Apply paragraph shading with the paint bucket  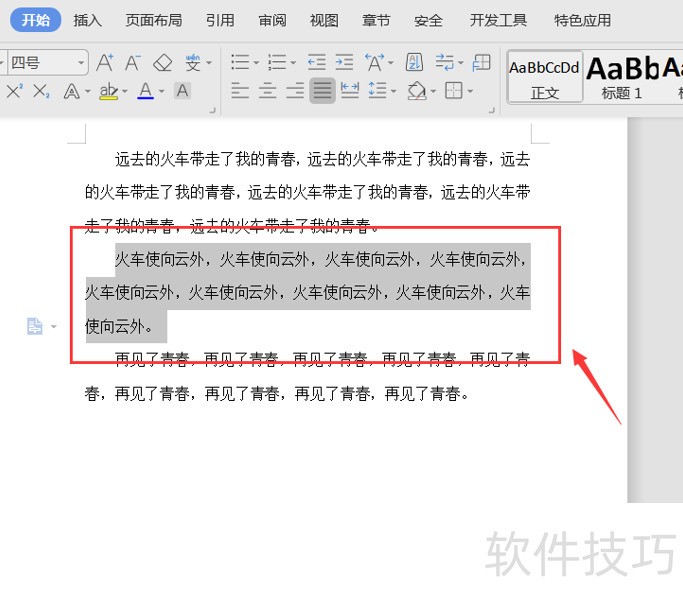pyautogui.click(x=417, y=91)
